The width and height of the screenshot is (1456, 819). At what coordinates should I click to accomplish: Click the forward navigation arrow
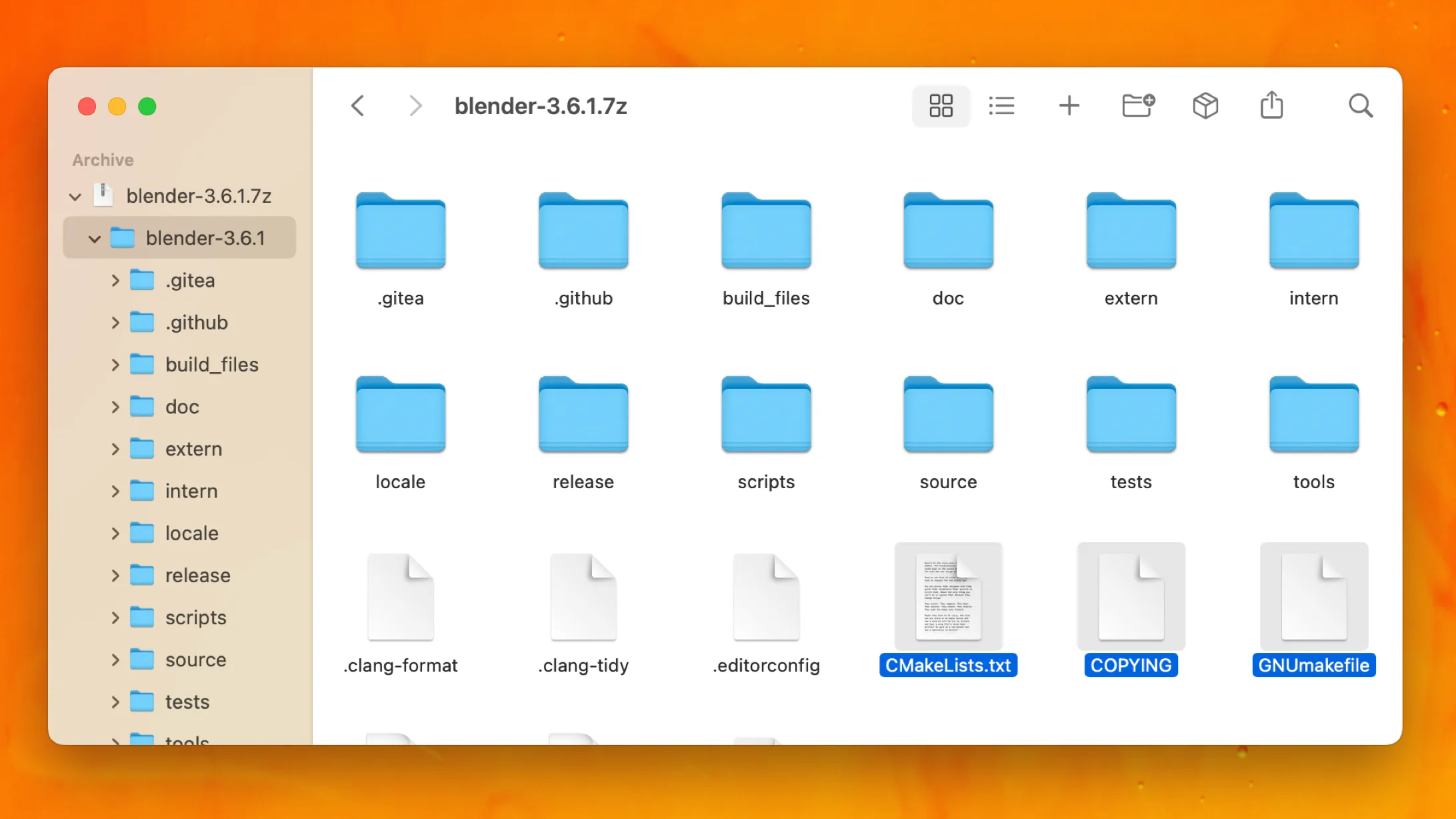click(x=415, y=105)
